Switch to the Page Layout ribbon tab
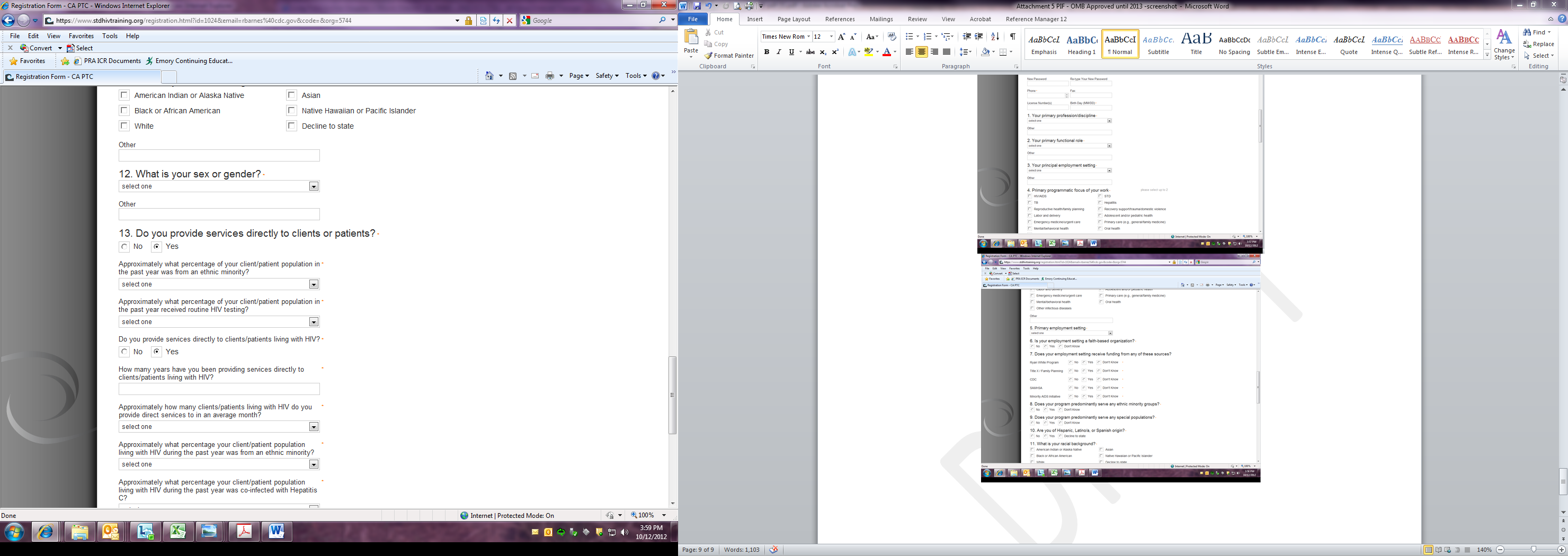 (793, 20)
